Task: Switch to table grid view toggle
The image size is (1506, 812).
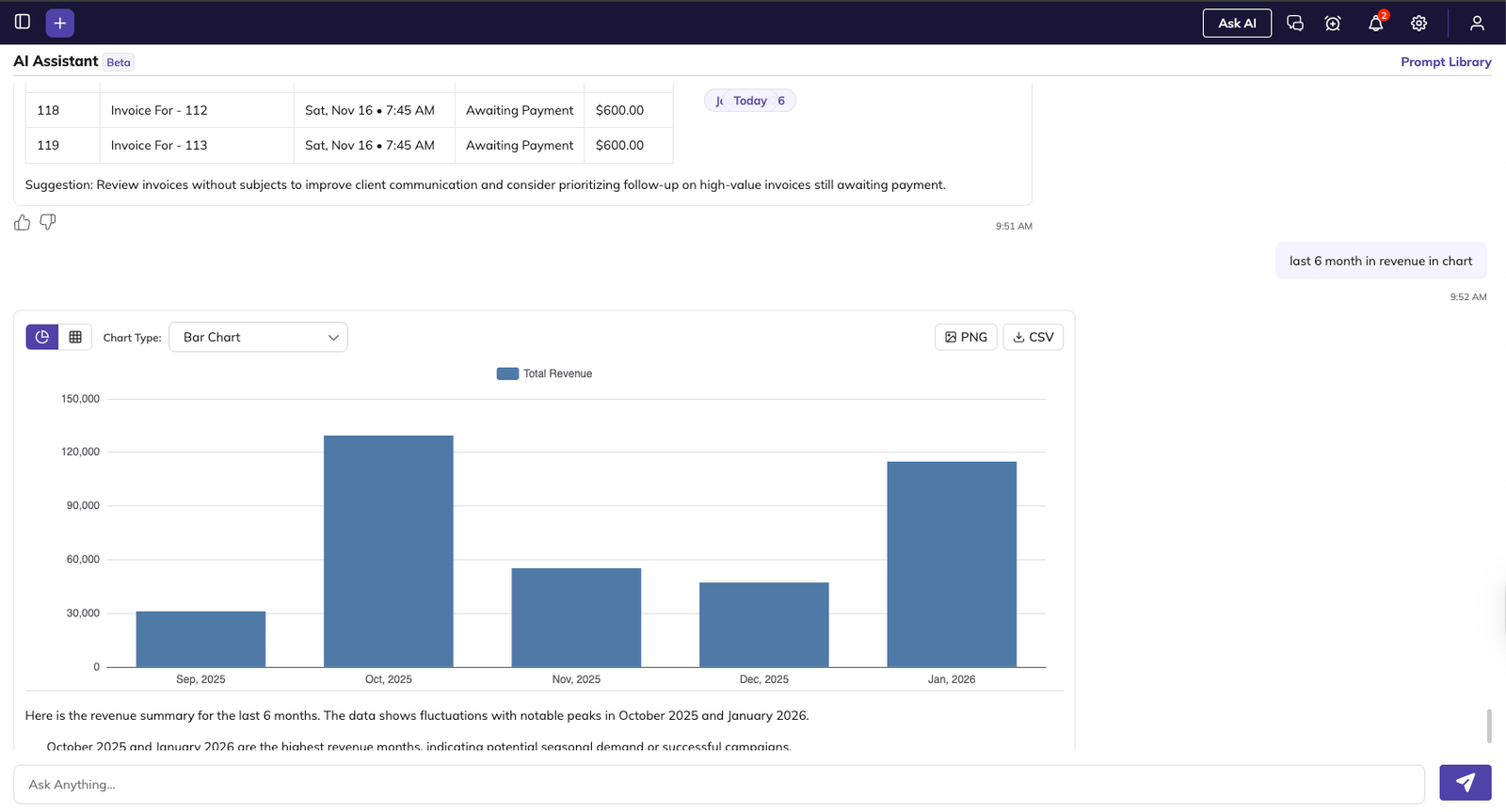Action: tap(75, 337)
